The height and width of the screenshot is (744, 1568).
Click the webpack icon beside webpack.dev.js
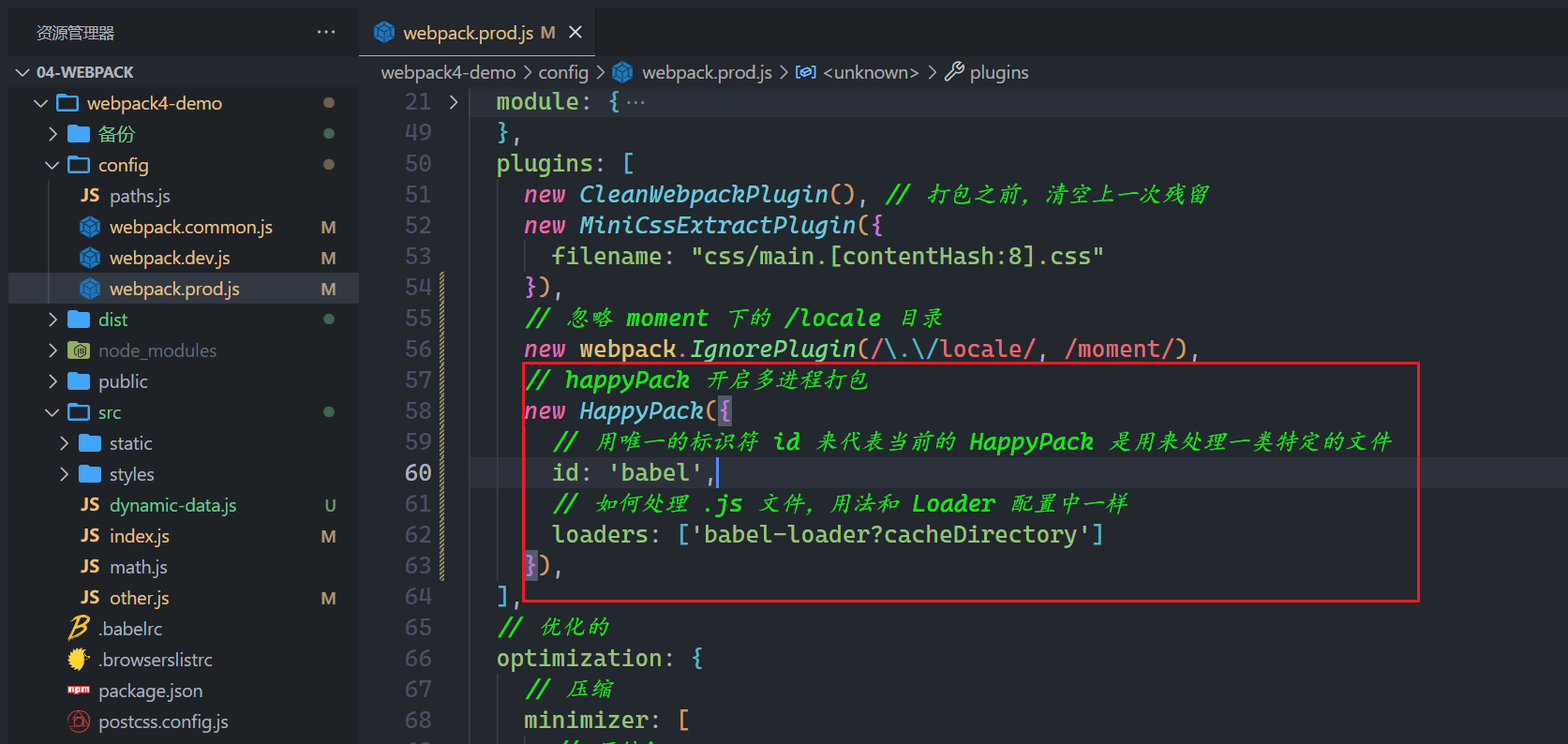(x=90, y=258)
